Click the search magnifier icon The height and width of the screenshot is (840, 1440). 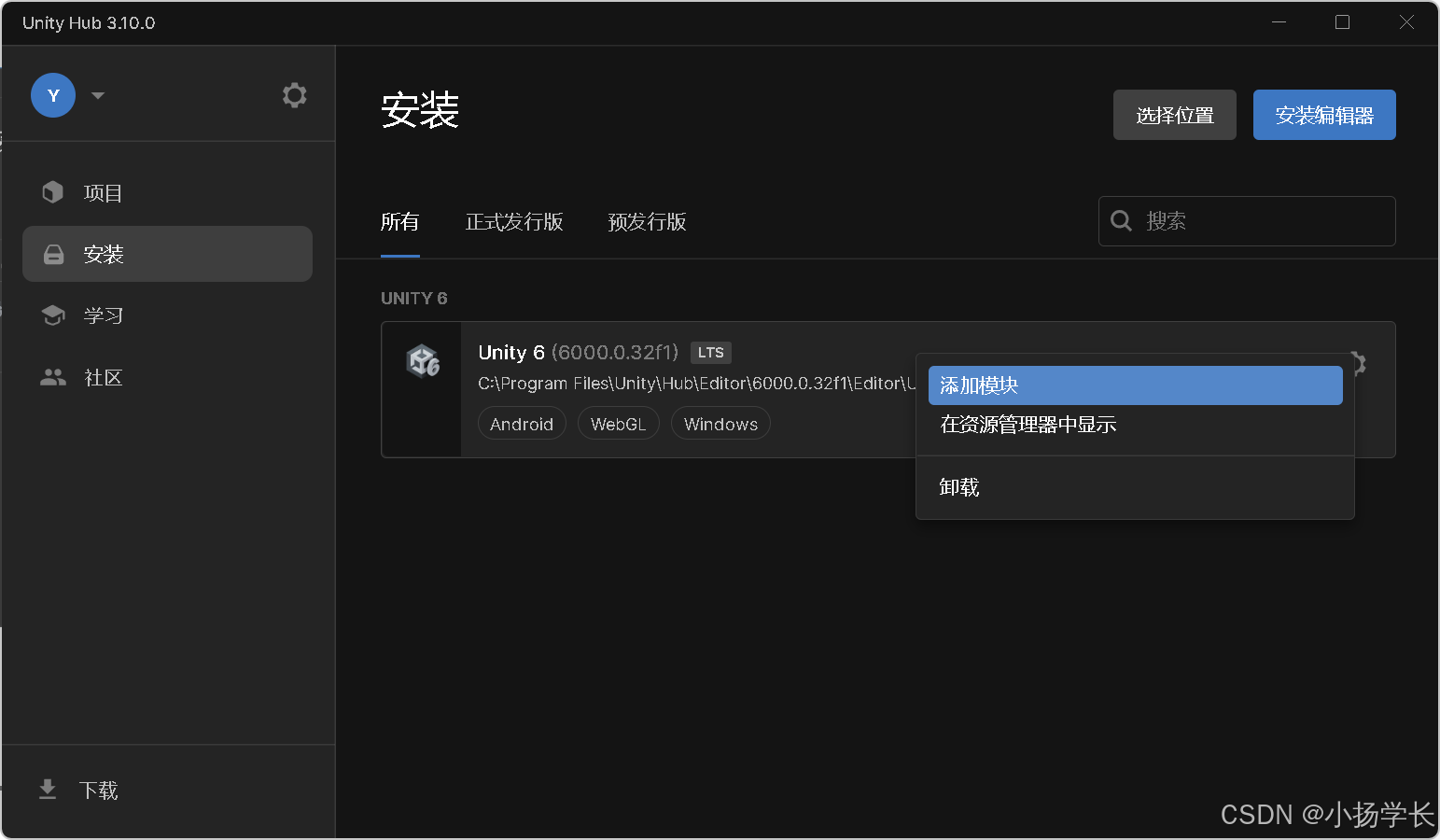point(1122,221)
